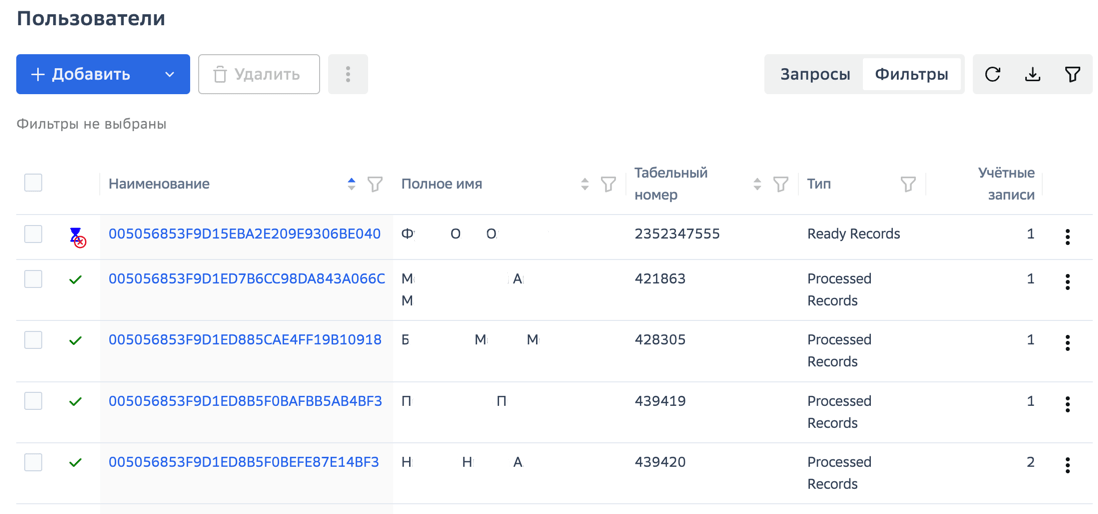
Task: Check the row with number 421863
Action: pyautogui.click(x=33, y=279)
